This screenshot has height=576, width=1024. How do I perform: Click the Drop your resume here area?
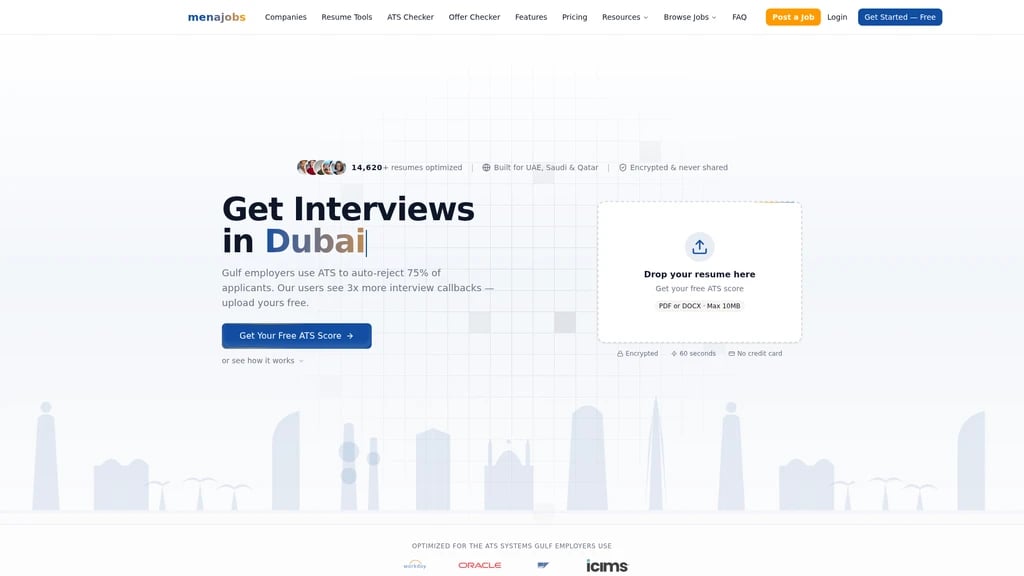coord(699,272)
